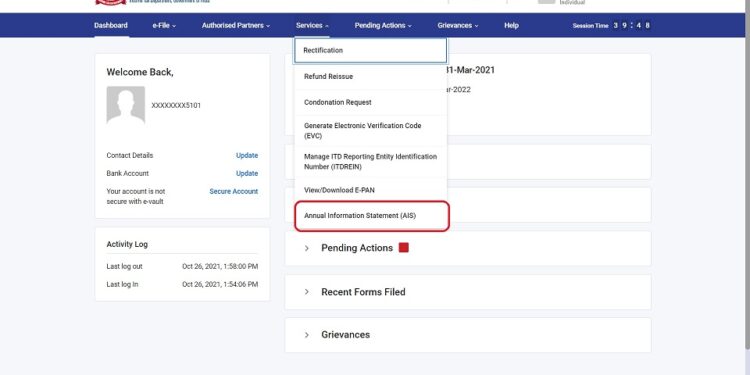The height and width of the screenshot is (375, 750).
Task: Click the Bank Account label
Action: [128, 174]
